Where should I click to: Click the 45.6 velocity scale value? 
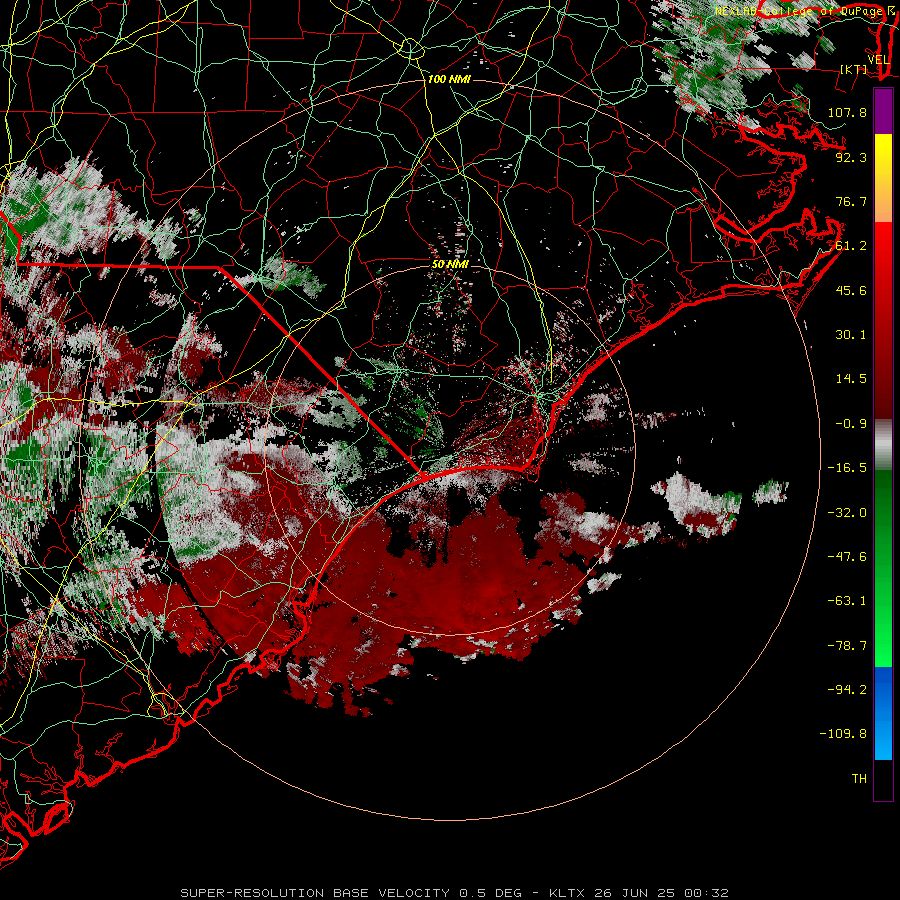point(851,290)
